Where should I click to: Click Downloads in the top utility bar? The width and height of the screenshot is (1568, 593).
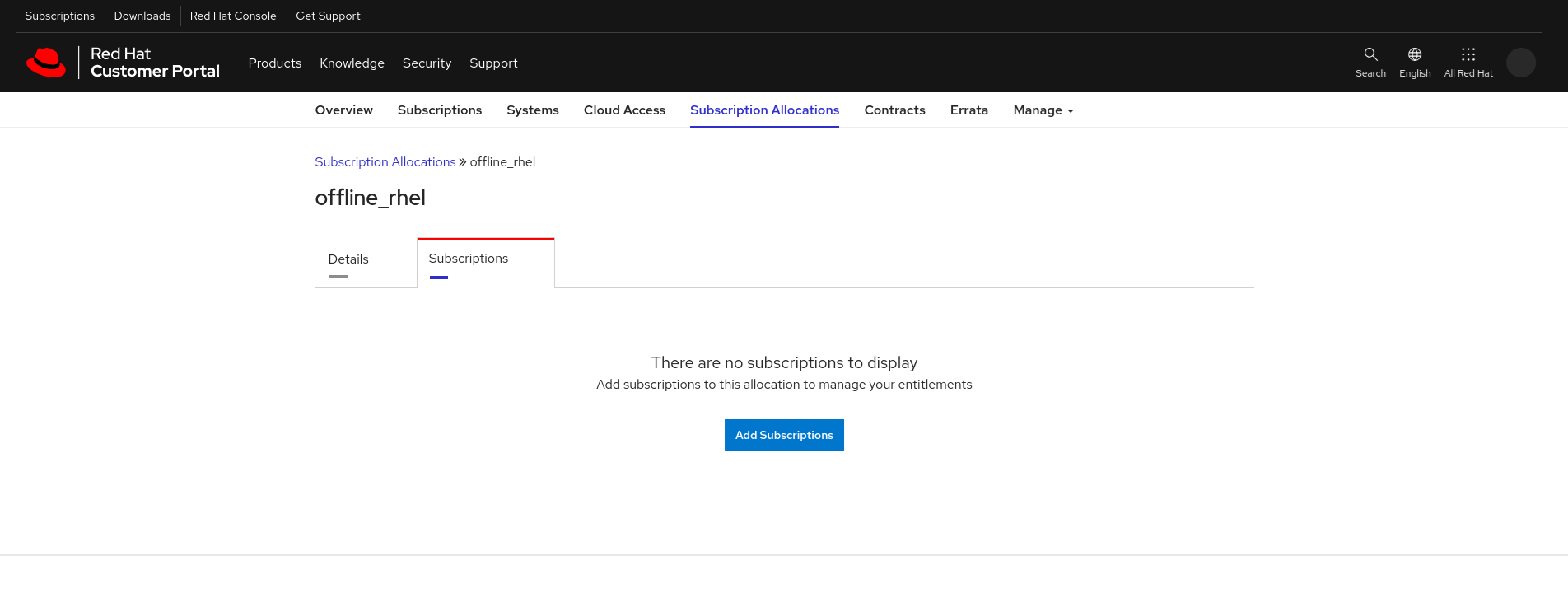click(x=142, y=16)
